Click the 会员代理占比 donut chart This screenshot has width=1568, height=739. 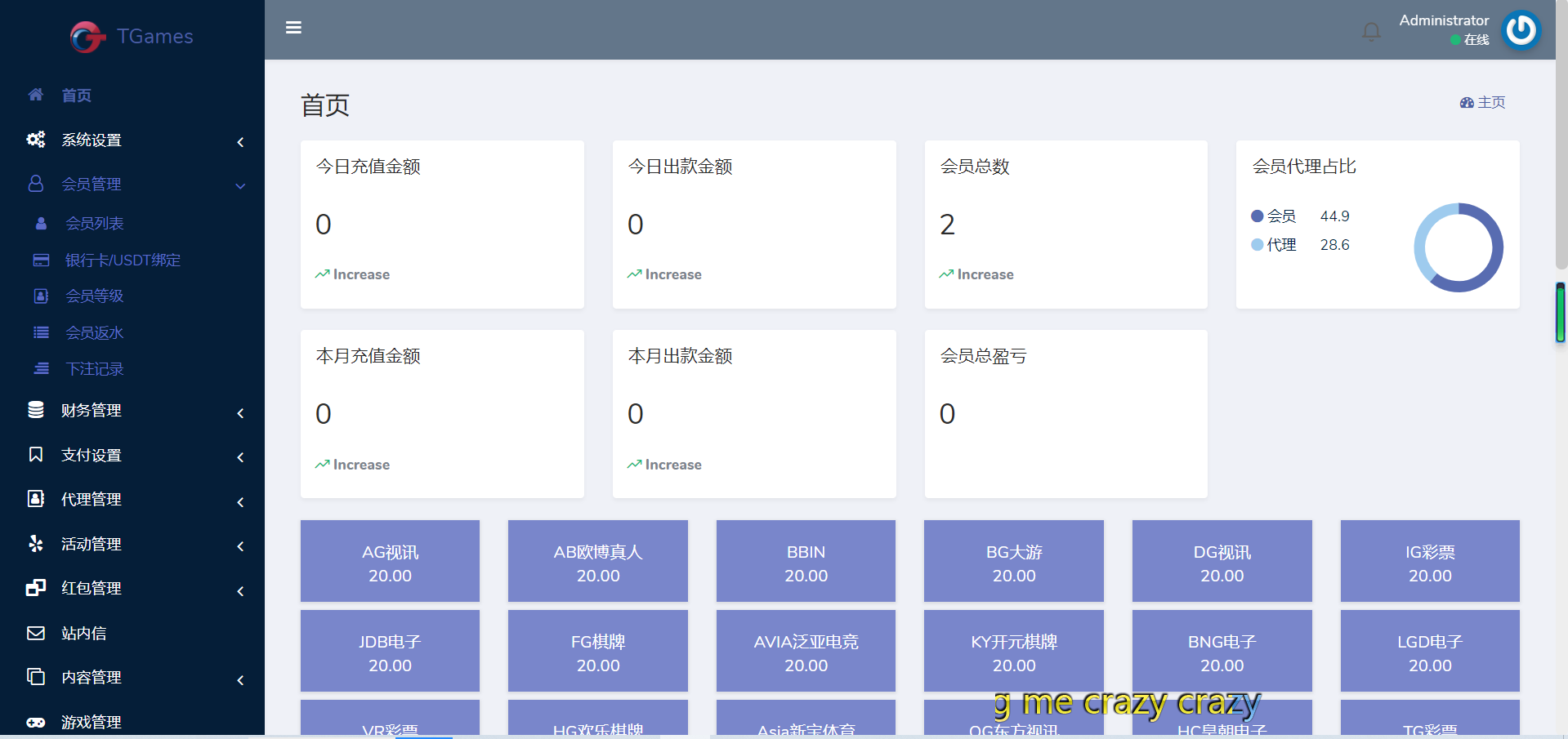point(1459,247)
